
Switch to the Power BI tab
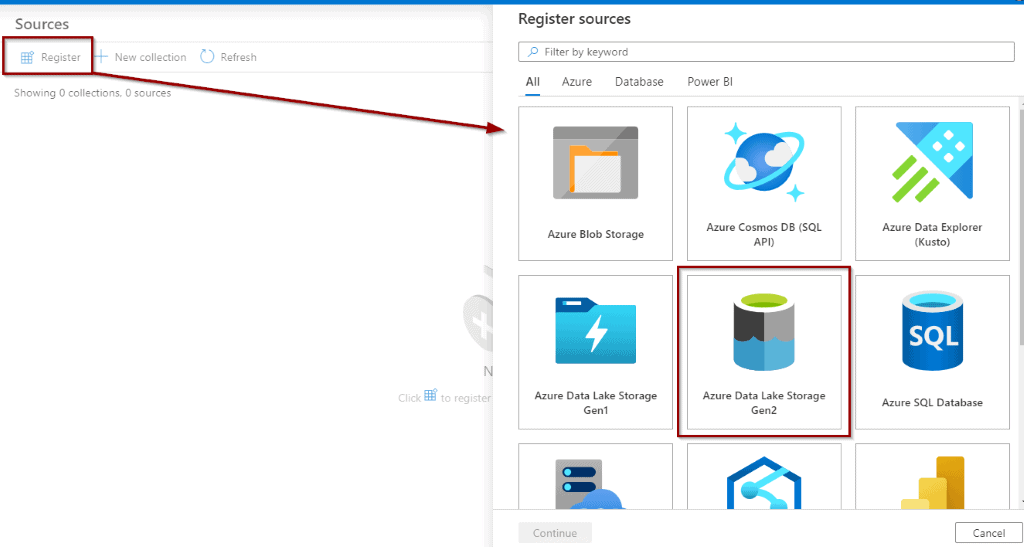pyautogui.click(x=709, y=82)
